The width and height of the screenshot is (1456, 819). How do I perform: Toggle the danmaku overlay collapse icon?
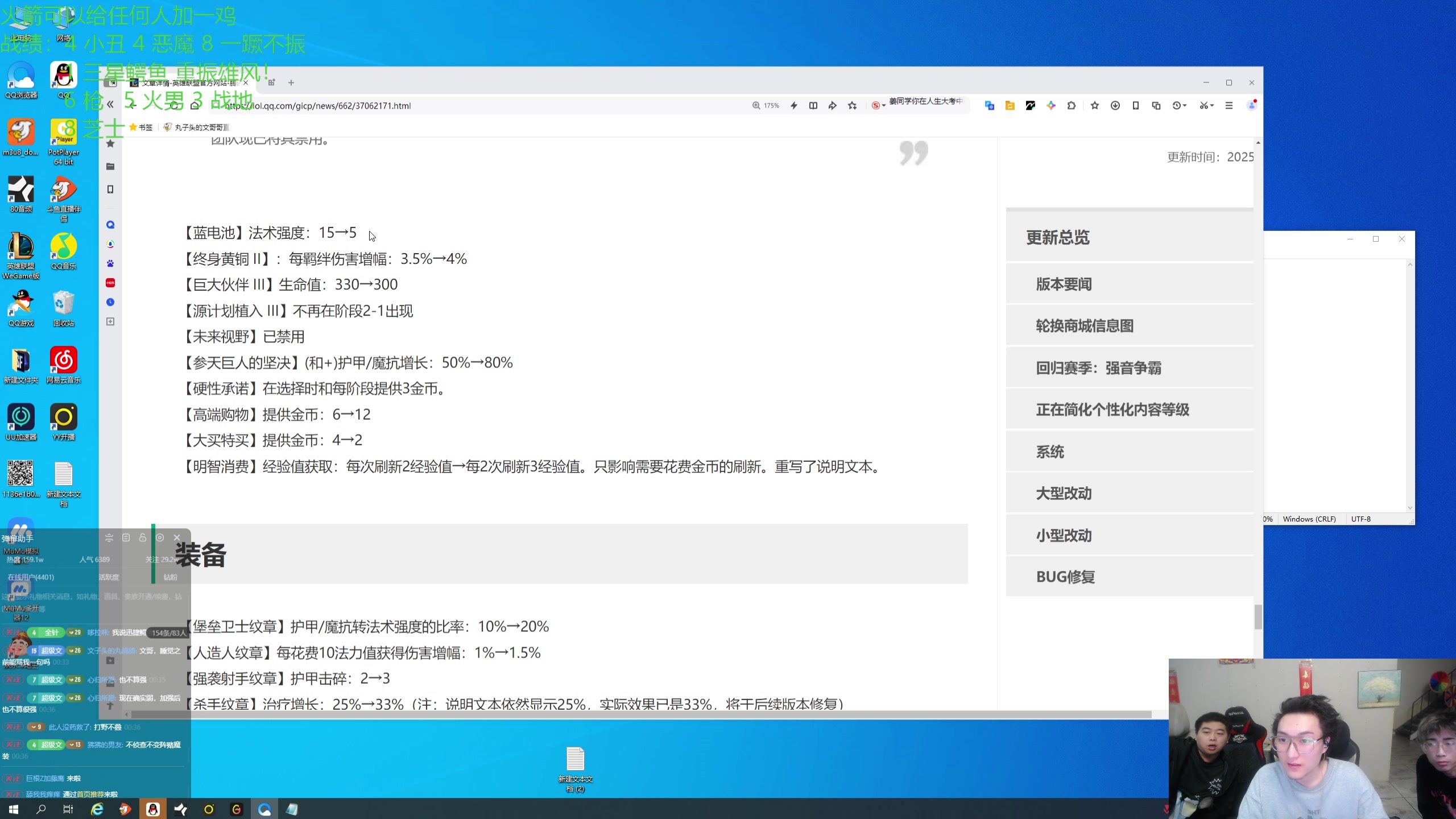coord(109,537)
